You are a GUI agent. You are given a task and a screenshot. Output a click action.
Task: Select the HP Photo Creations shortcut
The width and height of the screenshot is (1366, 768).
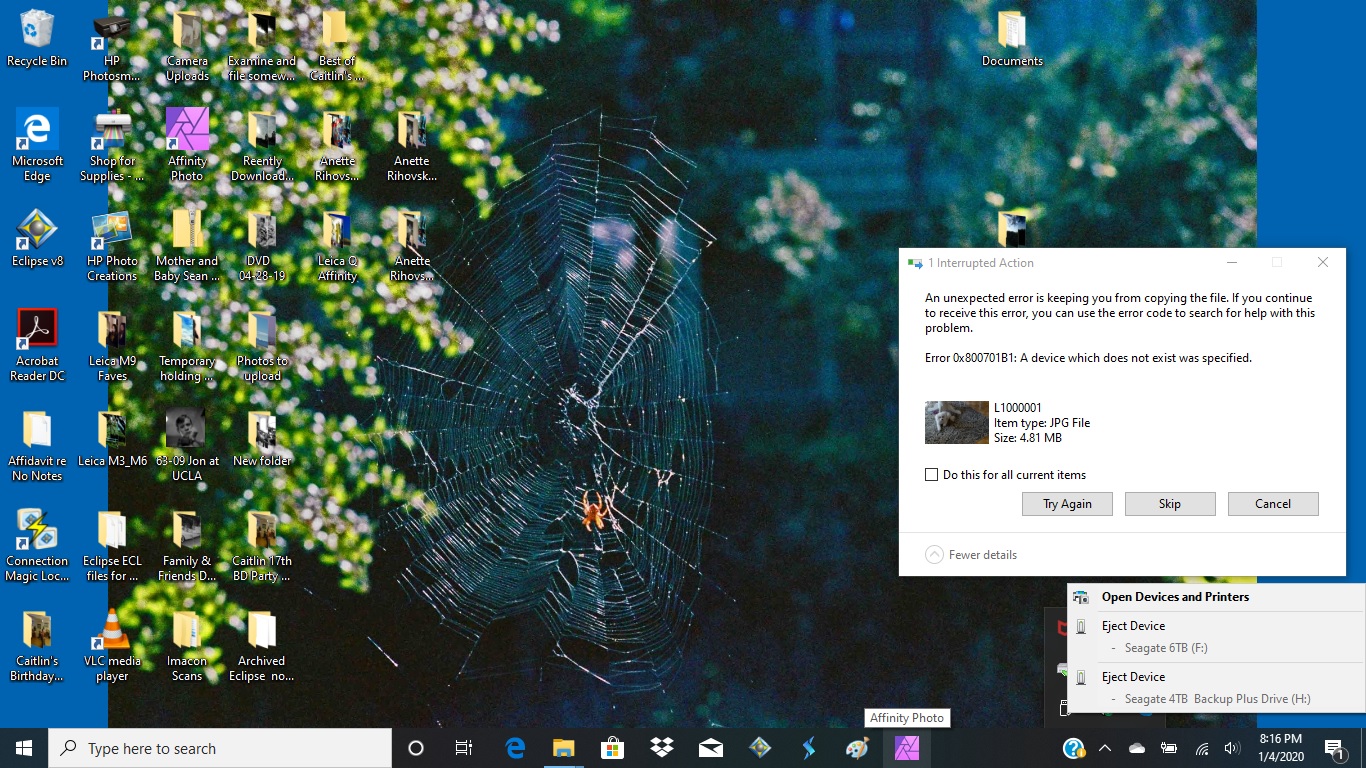(112, 246)
